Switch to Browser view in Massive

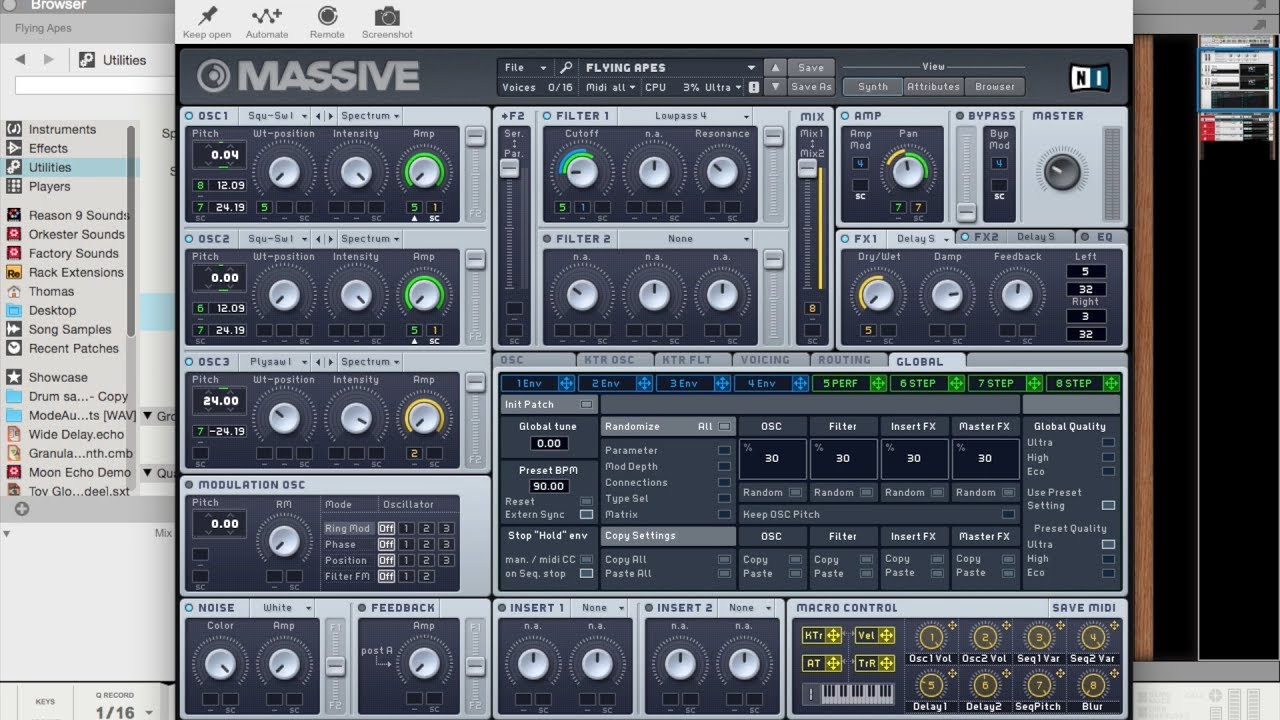coord(995,87)
